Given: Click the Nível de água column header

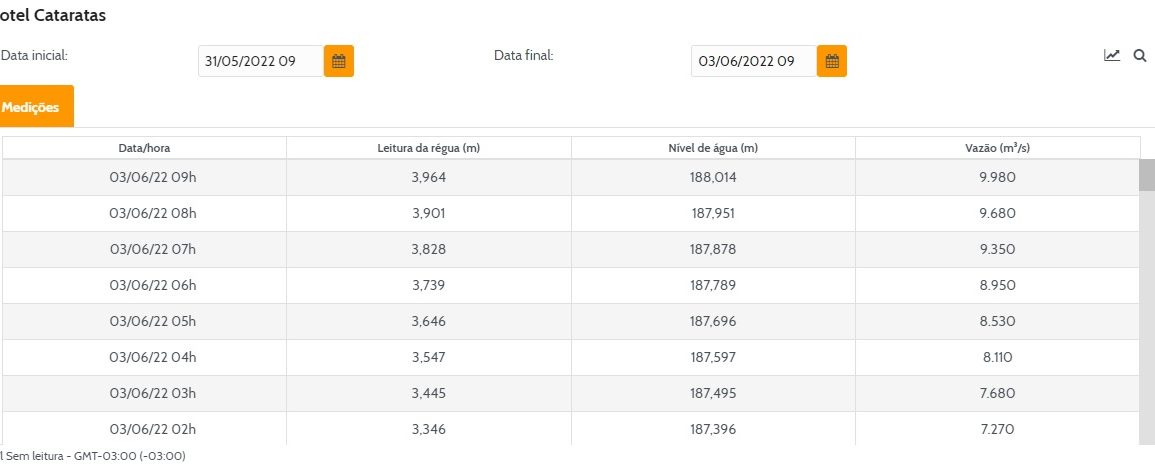Looking at the screenshot, I should pos(712,148).
